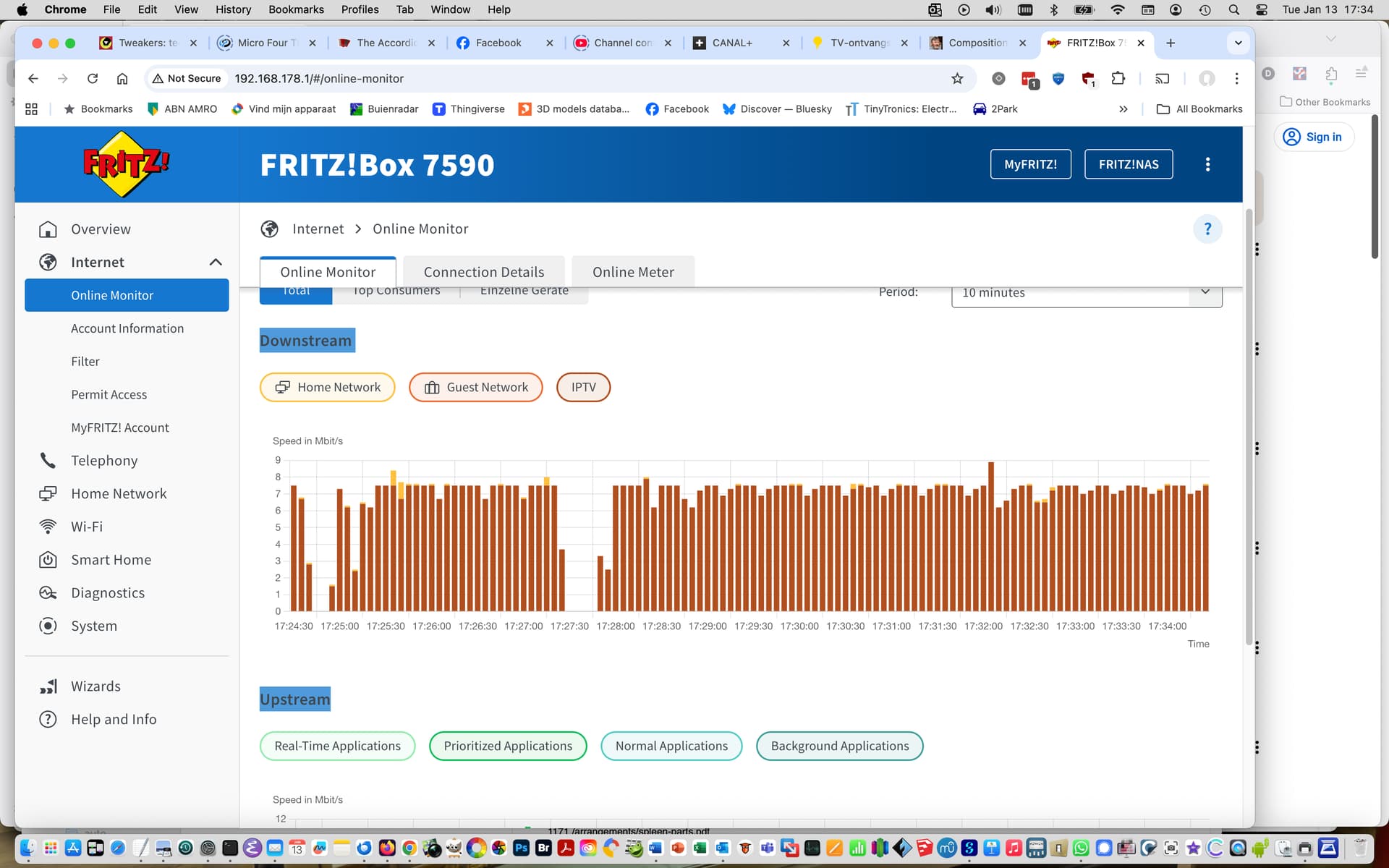This screenshot has width=1389, height=868.
Task: Collapse the Internet sidebar section
Action: 215,263
